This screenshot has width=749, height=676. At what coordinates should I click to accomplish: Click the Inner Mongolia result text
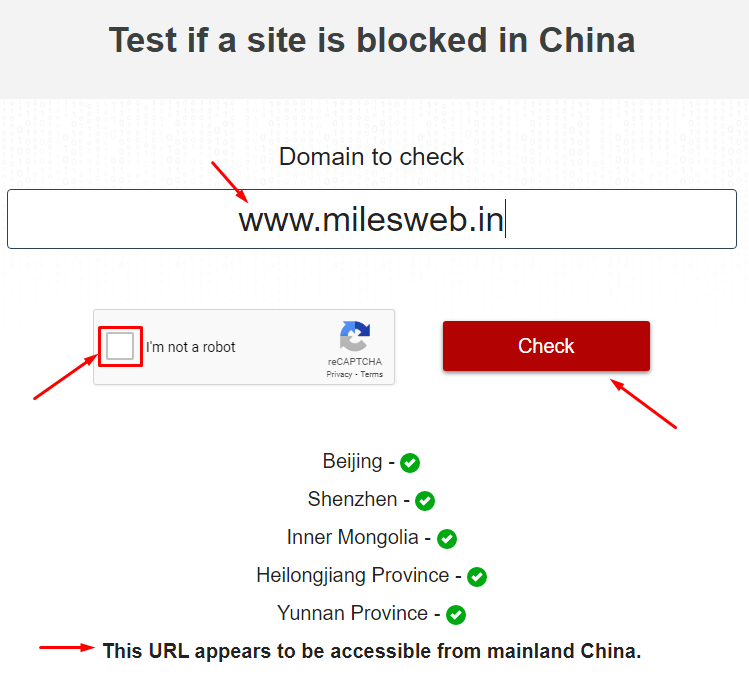(x=353, y=537)
